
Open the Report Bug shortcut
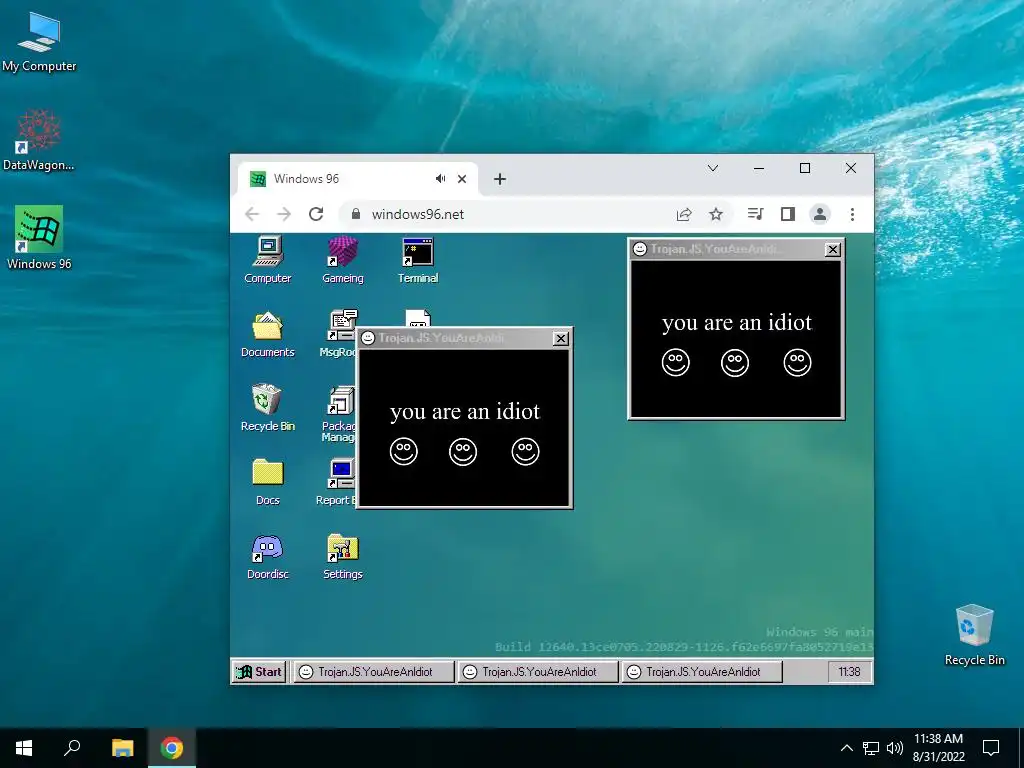click(x=337, y=482)
